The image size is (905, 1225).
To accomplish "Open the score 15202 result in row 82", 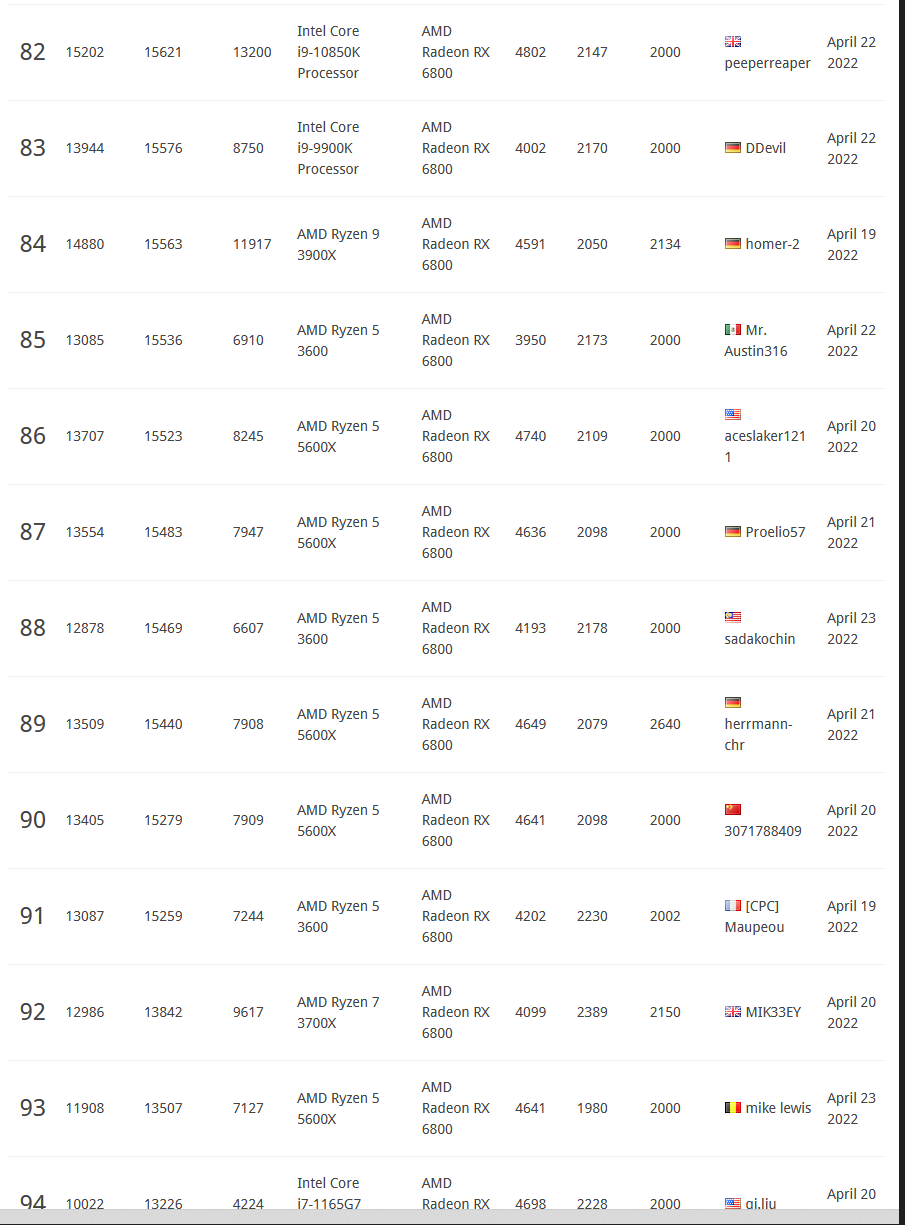I will [85, 52].
